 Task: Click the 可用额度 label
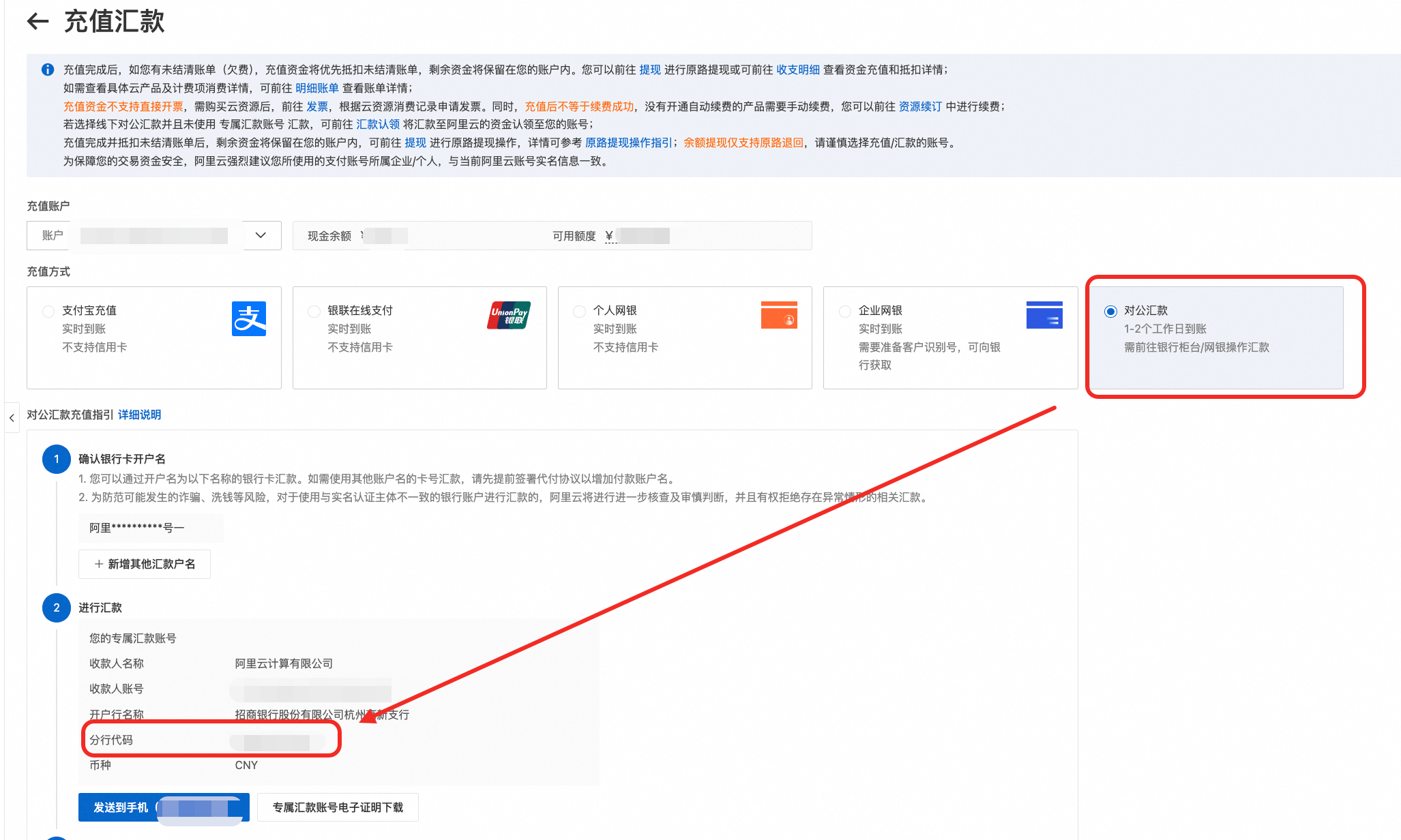[x=574, y=236]
